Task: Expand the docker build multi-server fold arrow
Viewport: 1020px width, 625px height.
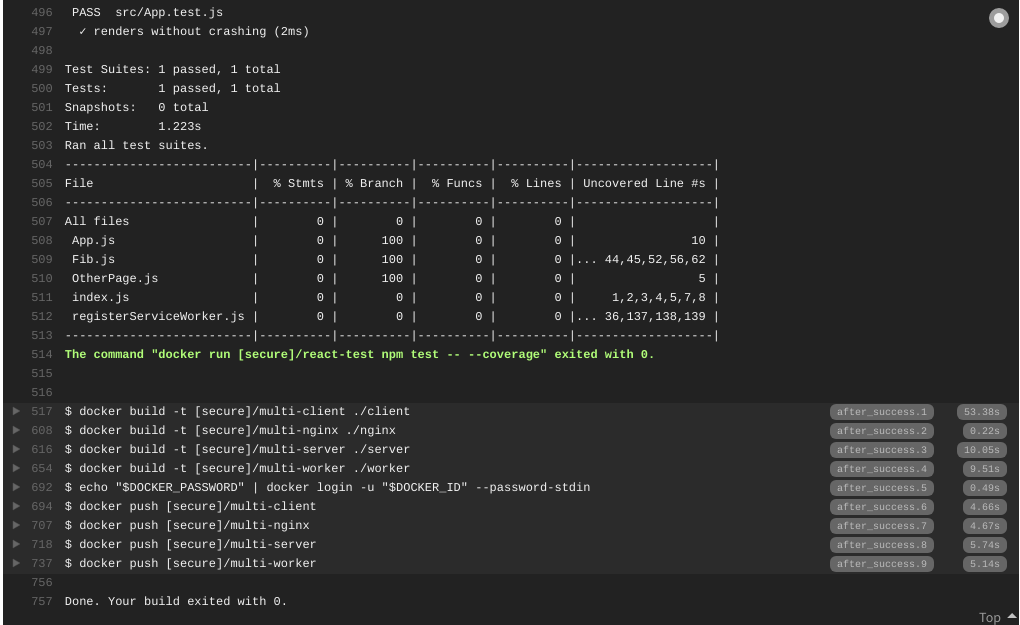Action: click(x=16, y=449)
